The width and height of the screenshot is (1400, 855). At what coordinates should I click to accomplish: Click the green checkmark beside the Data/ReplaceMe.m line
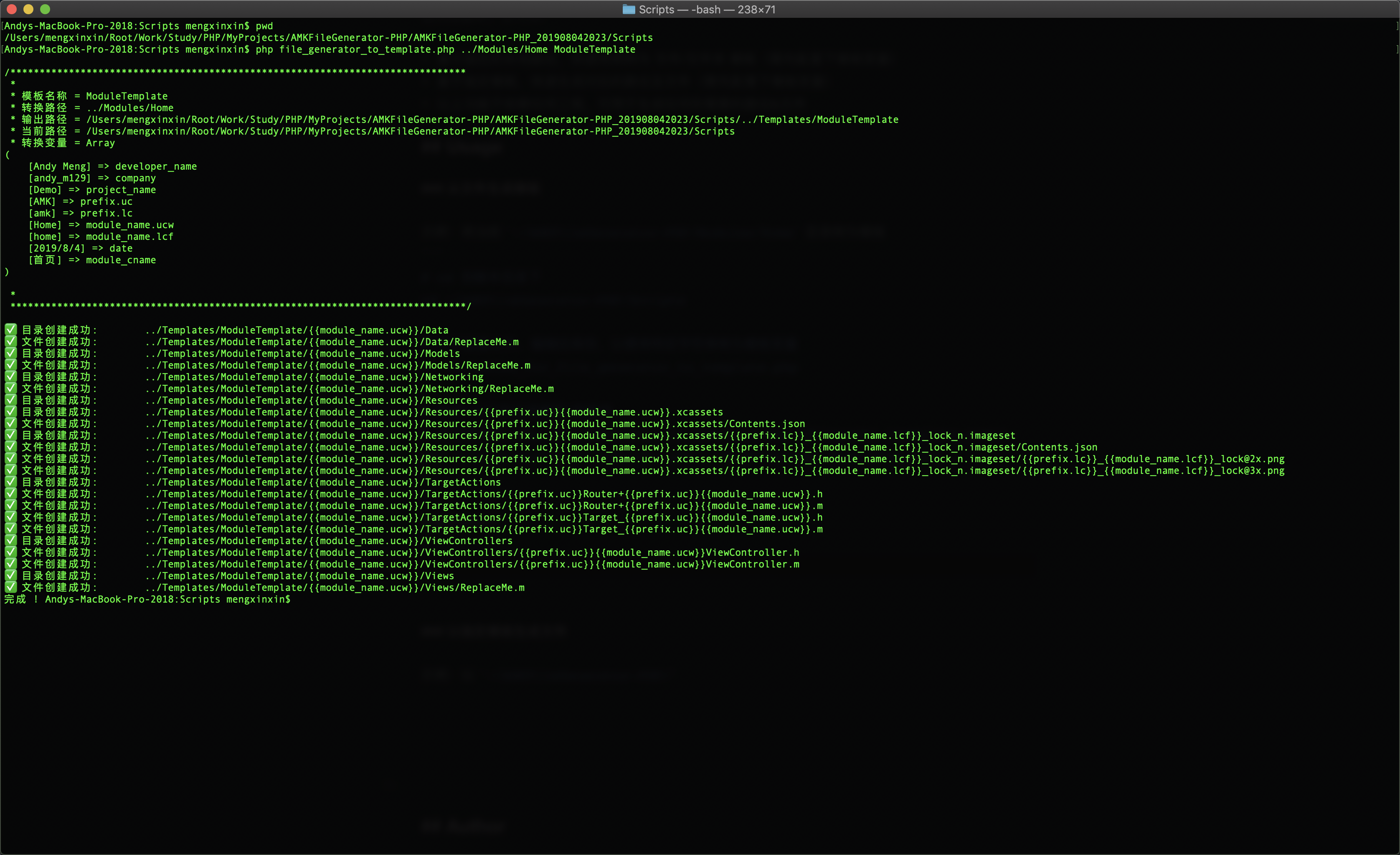[x=11, y=342]
